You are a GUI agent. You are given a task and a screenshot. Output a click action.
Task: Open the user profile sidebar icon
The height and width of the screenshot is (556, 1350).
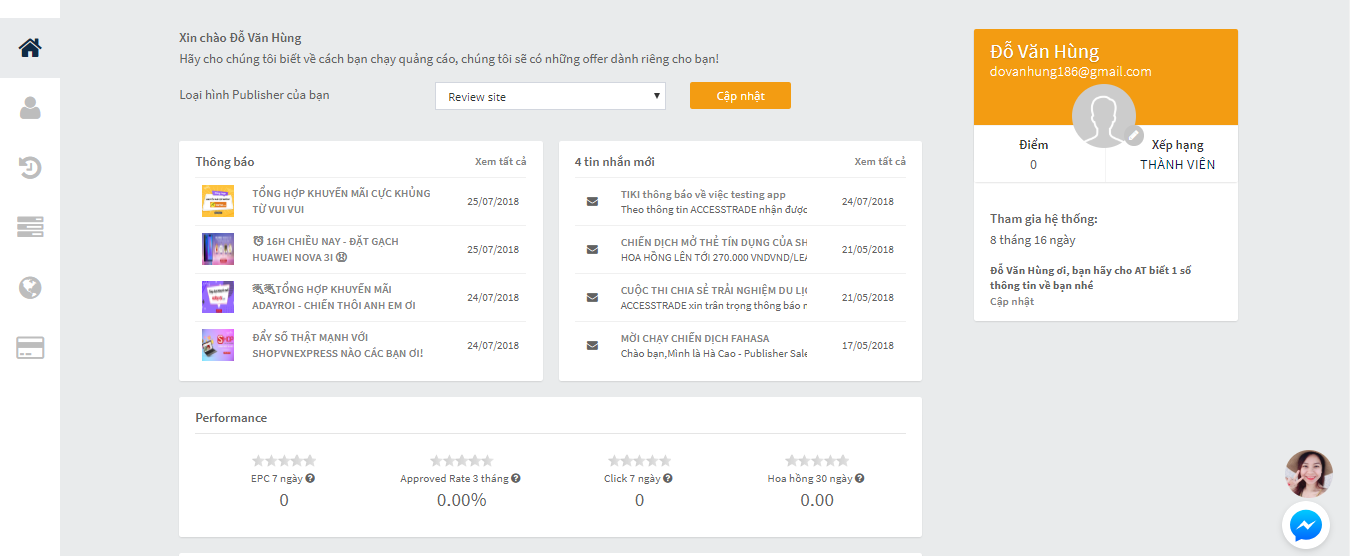(x=30, y=108)
